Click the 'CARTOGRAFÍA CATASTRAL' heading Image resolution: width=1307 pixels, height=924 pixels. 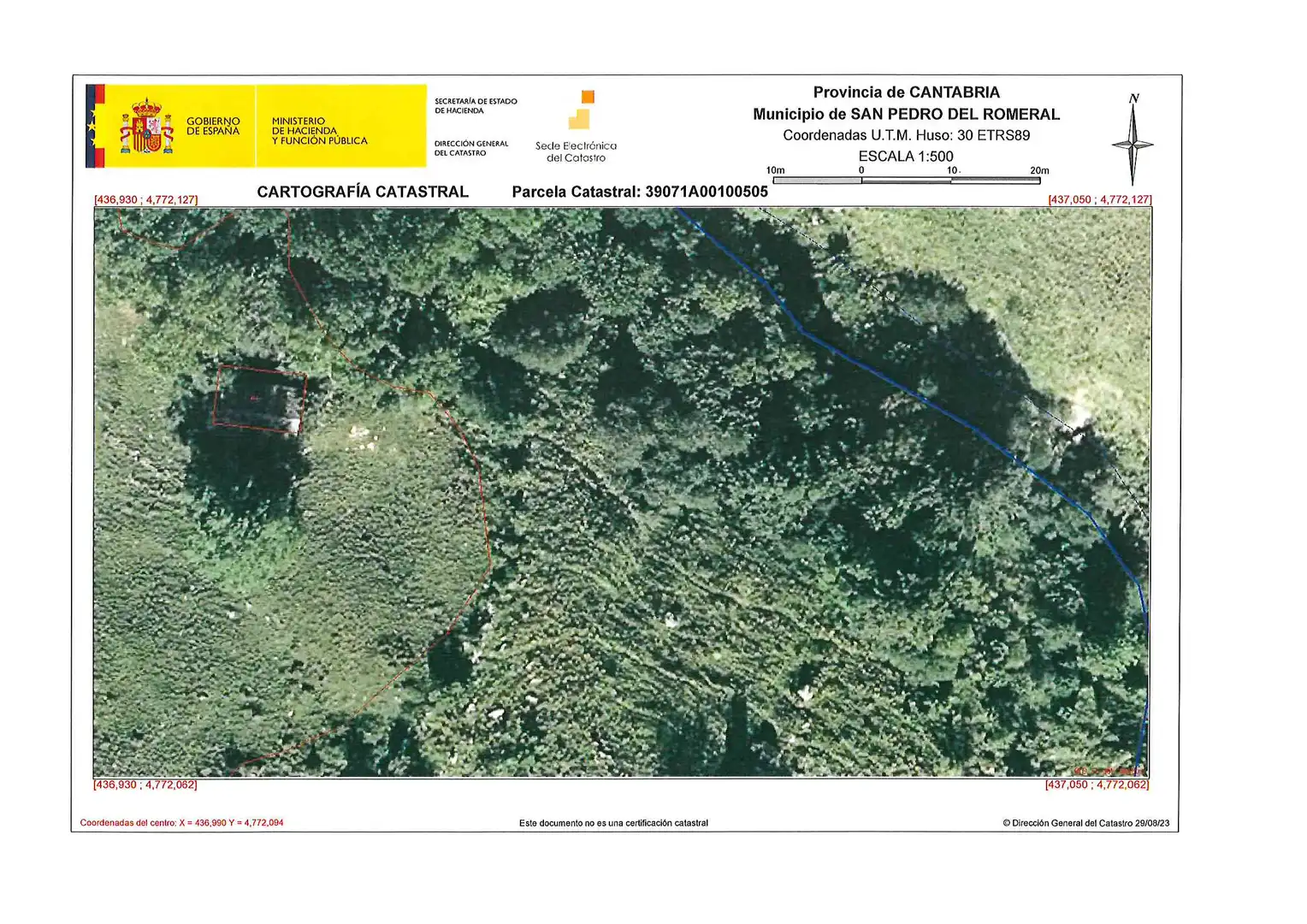click(x=363, y=192)
